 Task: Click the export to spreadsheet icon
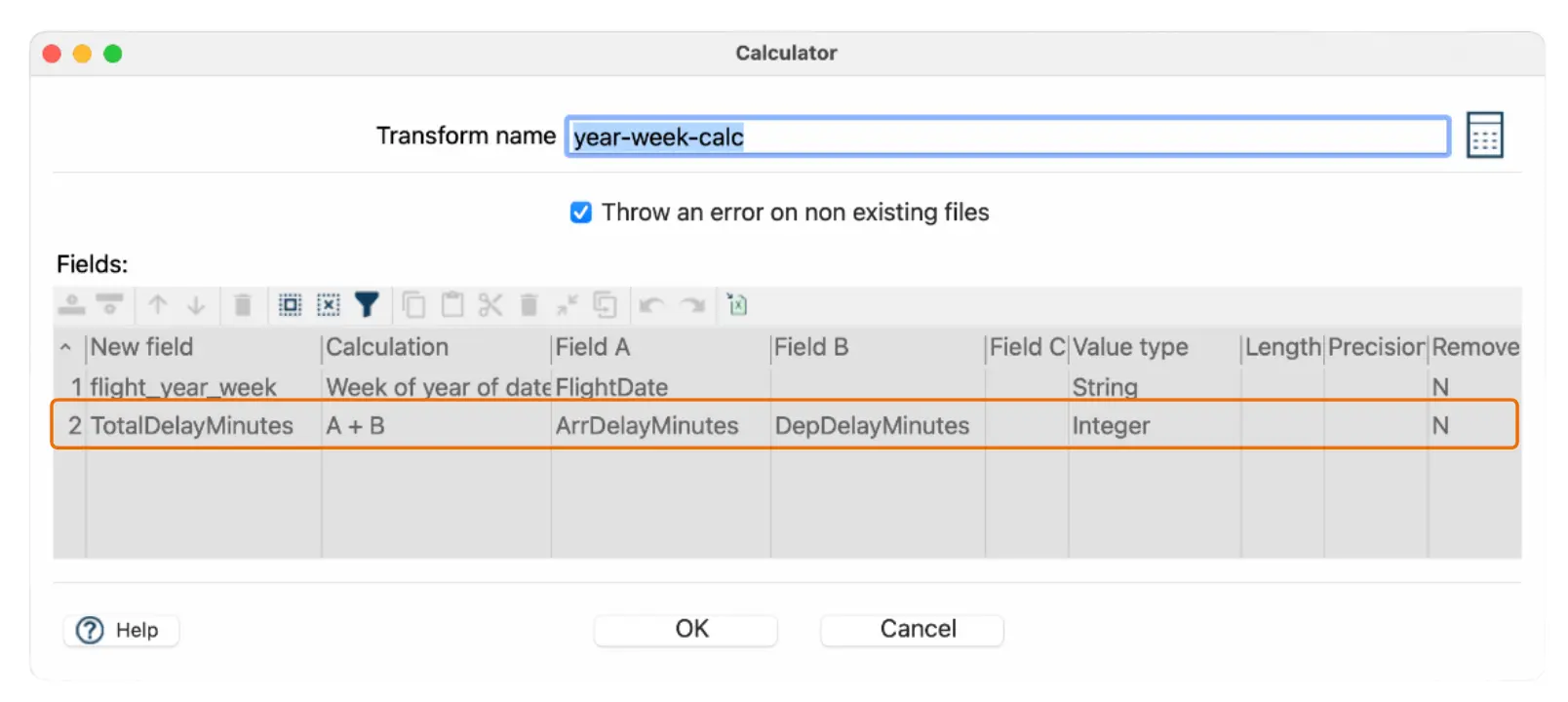[737, 305]
